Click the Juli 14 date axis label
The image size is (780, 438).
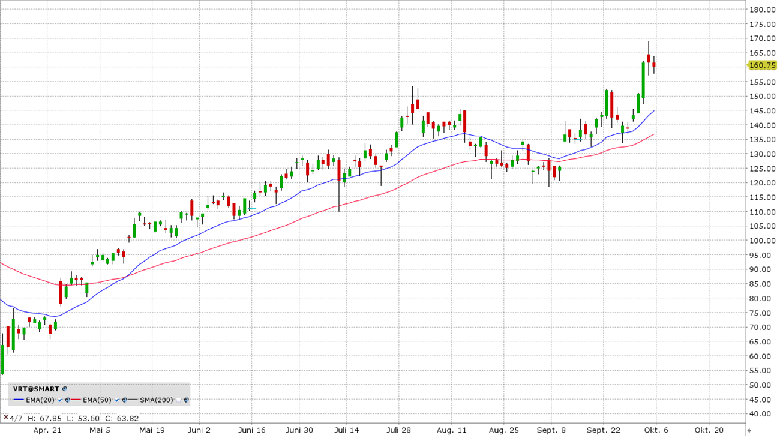click(346, 431)
